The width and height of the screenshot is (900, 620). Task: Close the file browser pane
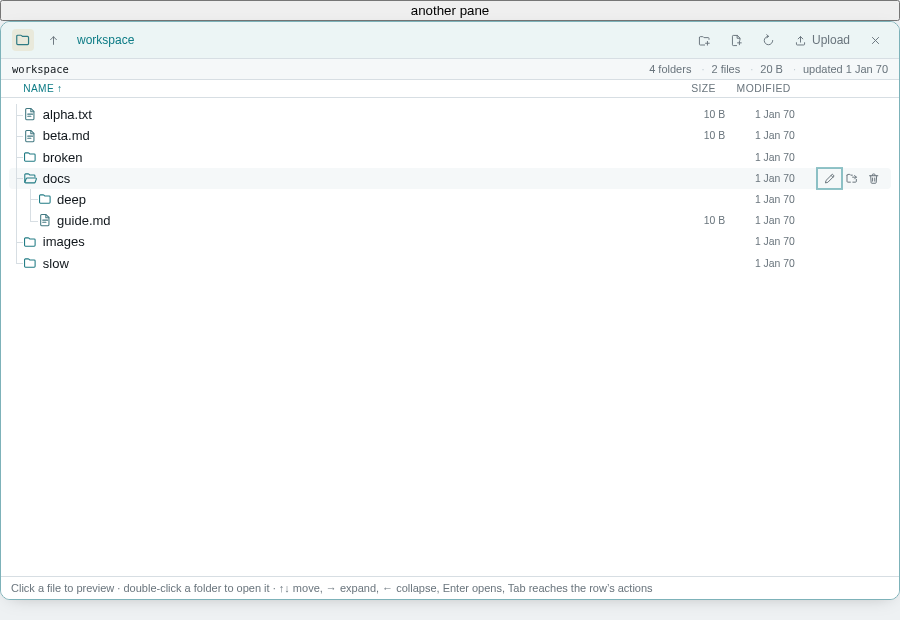(x=875, y=40)
